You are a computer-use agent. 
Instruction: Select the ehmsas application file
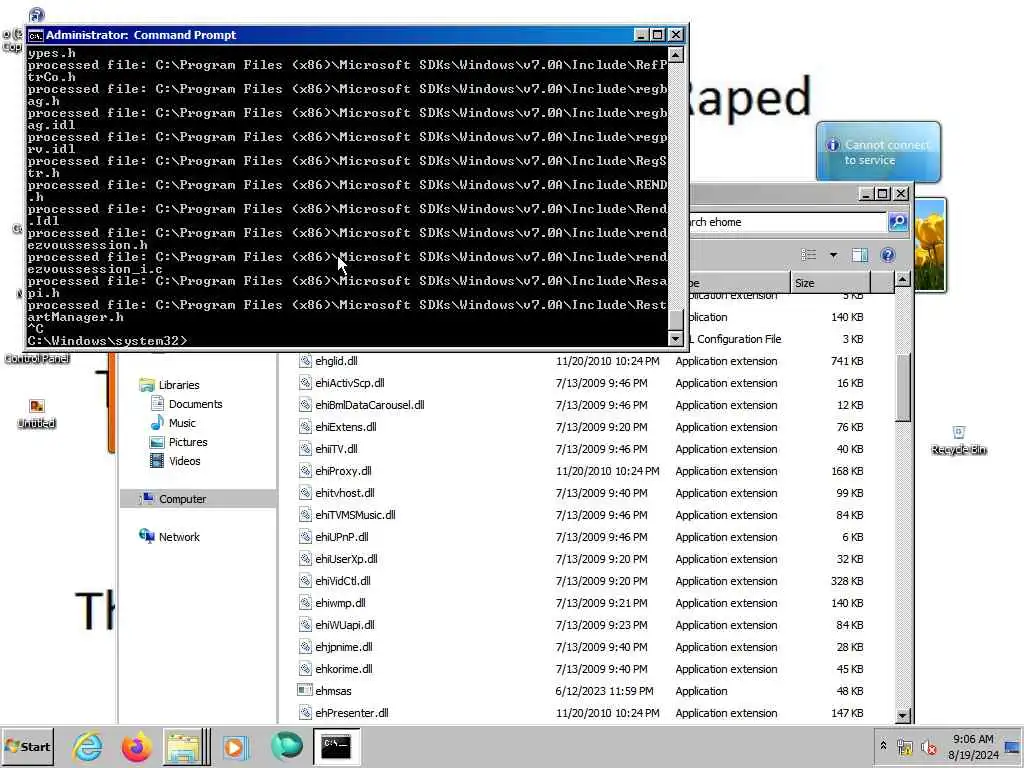pyautogui.click(x=333, y=691)
